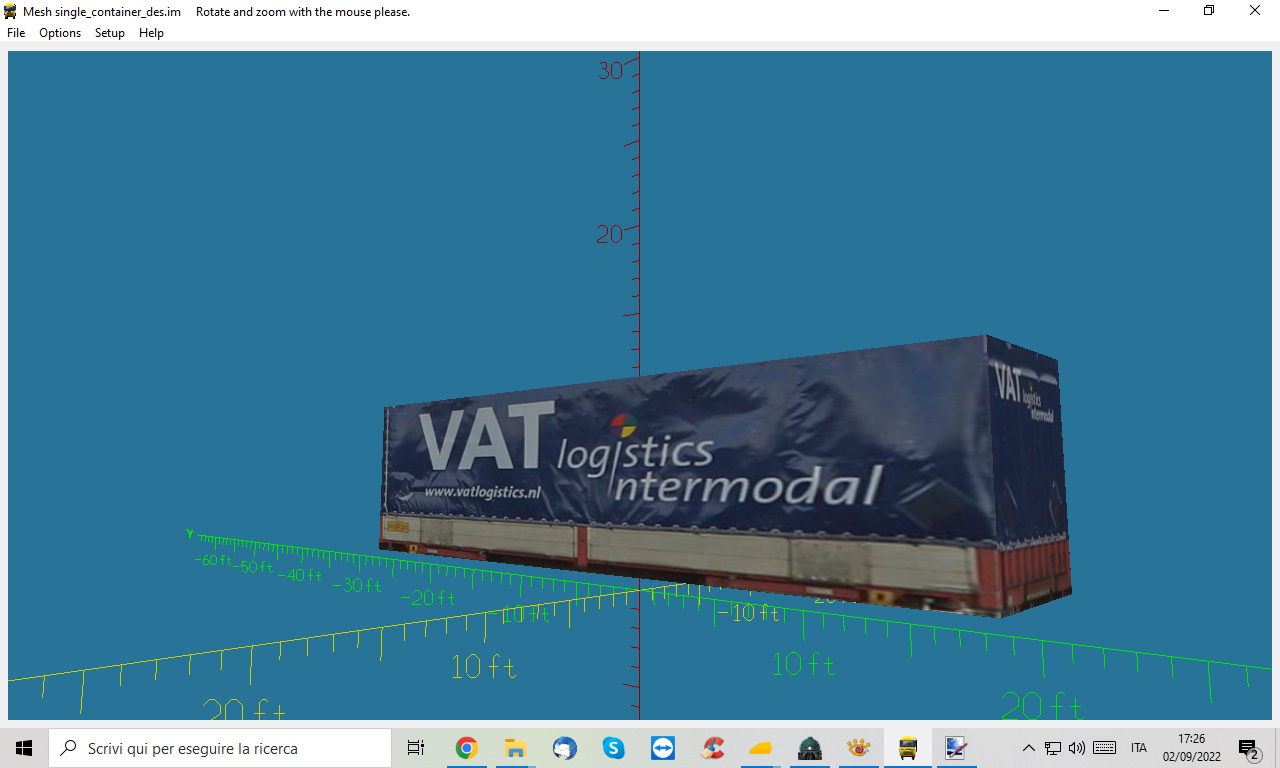Open the yellow wedge app in taskbar
1280x768 pixels.
tap(761, 748)
